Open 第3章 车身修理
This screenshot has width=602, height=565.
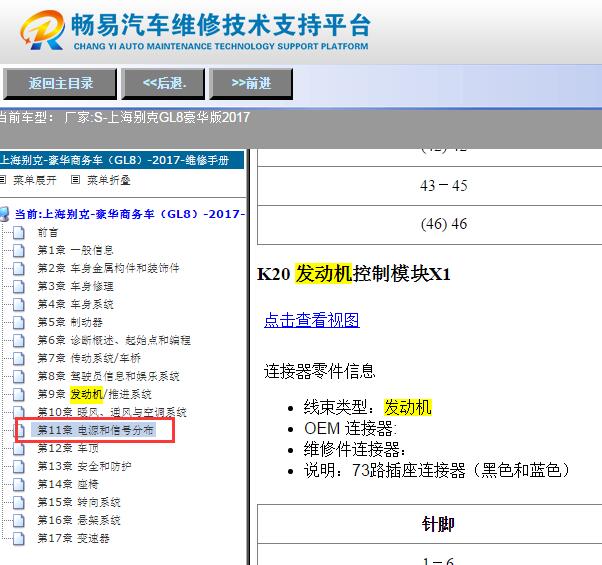[75, 286]
